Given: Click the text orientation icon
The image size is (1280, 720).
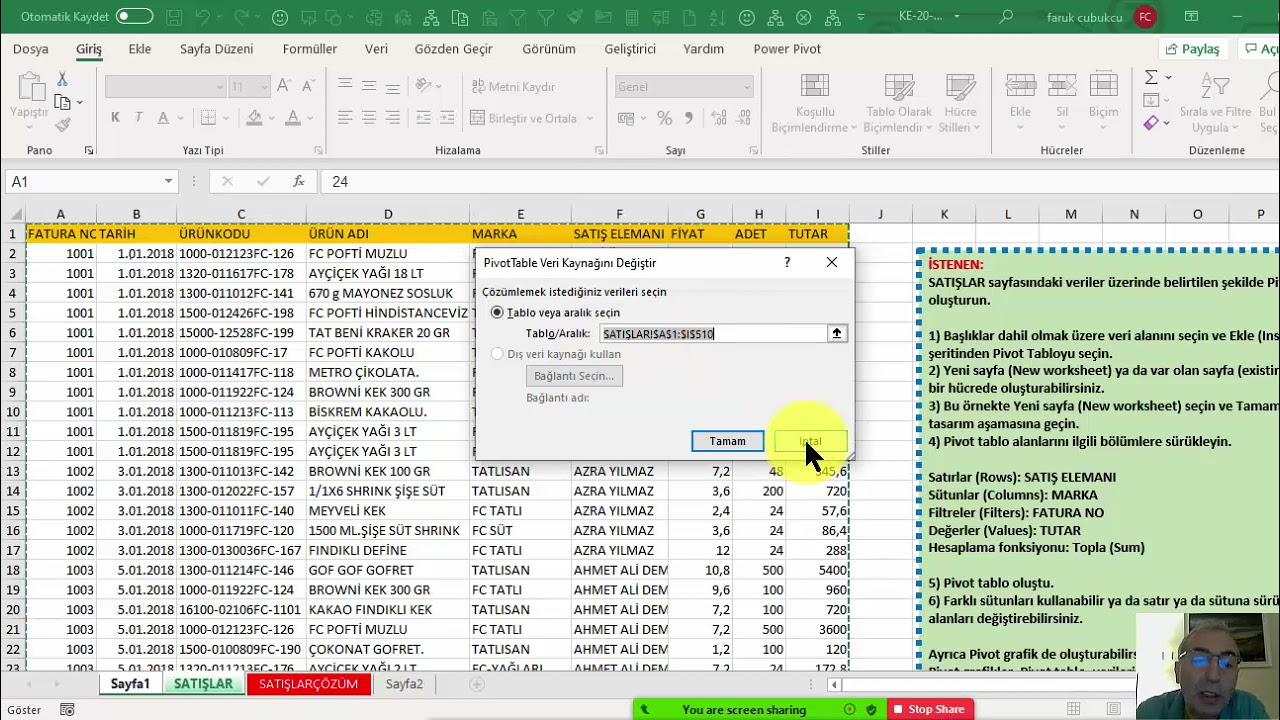Looking at the screenshot, I should pyautogui.click(x=424, y=87).
